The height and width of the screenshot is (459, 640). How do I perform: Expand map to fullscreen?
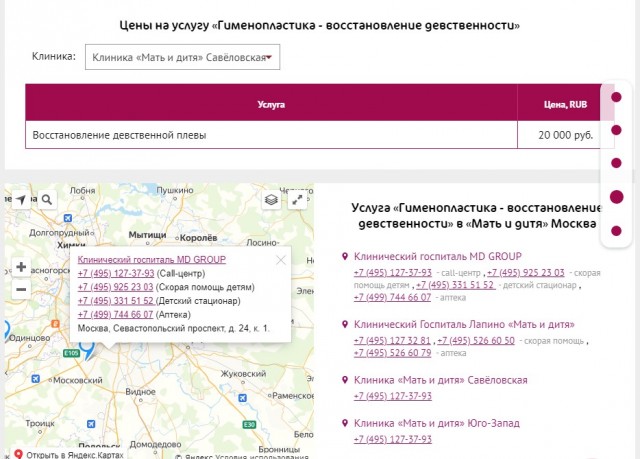[298, 200]
